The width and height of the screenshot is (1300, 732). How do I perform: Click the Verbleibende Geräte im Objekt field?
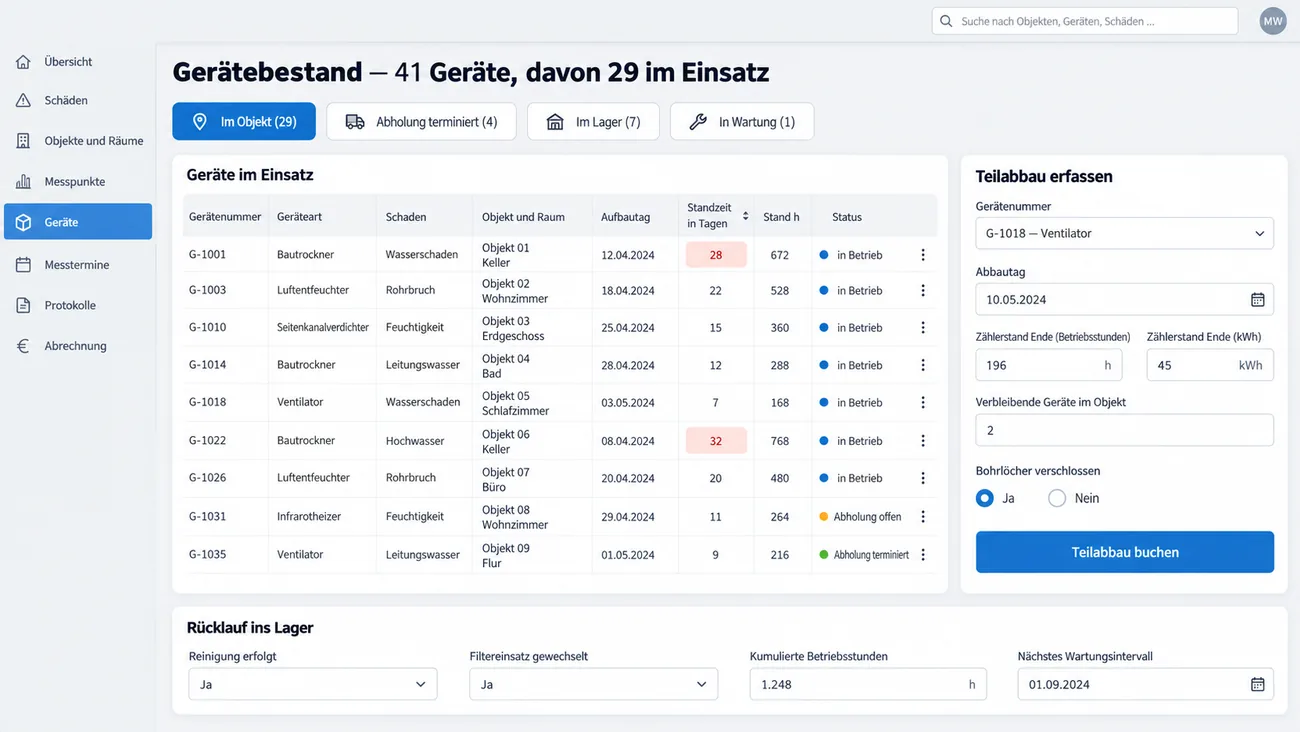[x=1125, y=430]
